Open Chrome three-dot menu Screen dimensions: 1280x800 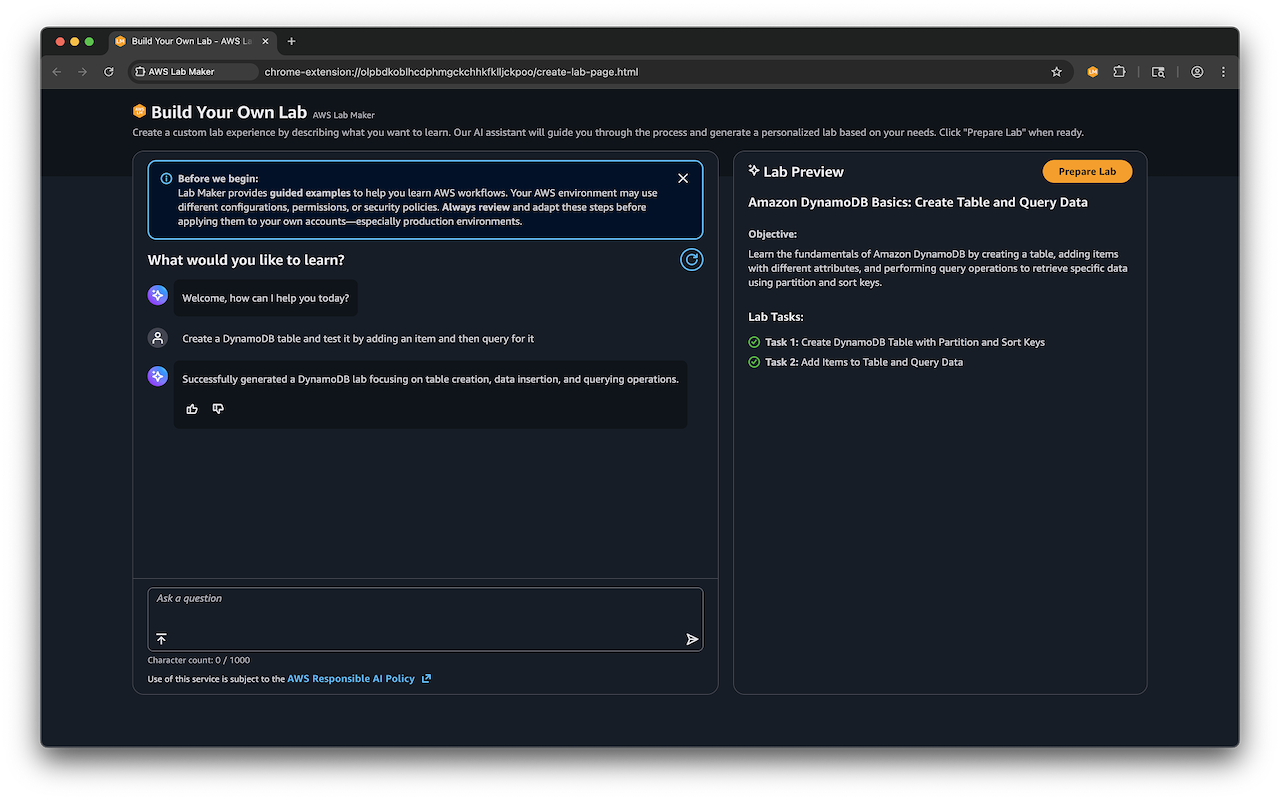1223,72
